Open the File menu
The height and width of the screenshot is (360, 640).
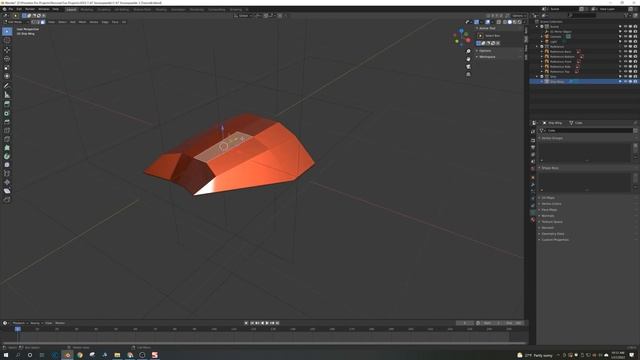(x=11, y=9)
